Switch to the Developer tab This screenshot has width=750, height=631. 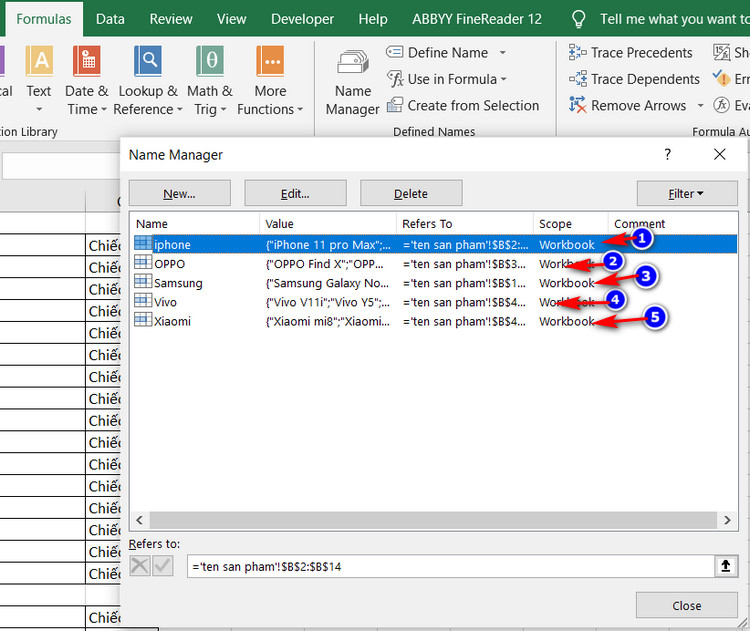tap(302, 19)
